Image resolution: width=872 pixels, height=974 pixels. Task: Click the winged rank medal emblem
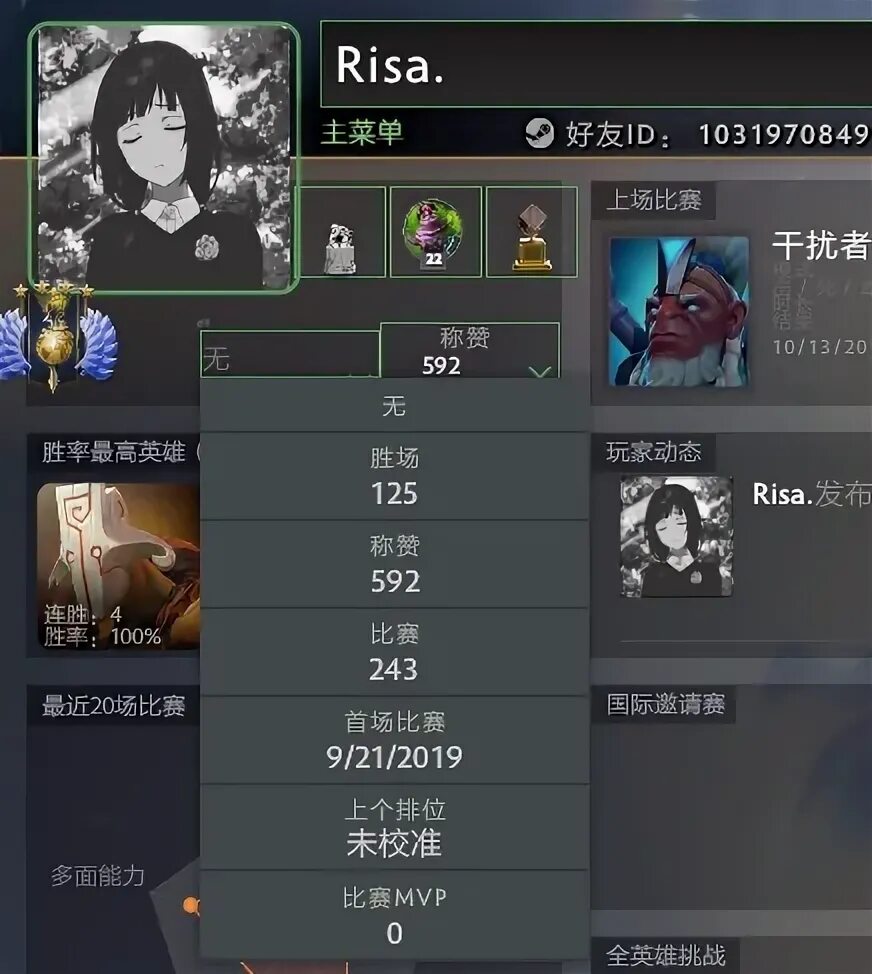(56, 335)
